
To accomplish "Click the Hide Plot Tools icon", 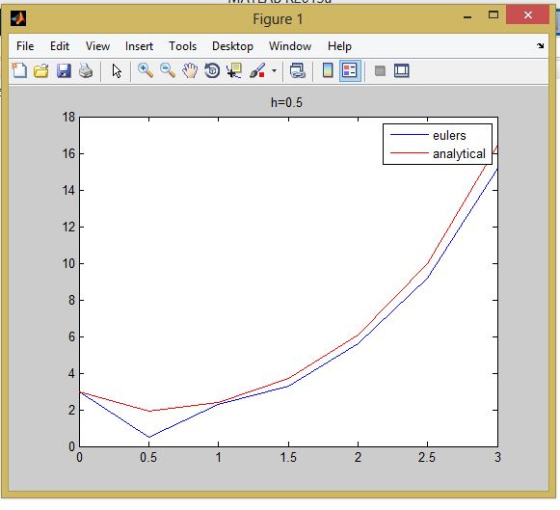I will click(x=380, y=71).
